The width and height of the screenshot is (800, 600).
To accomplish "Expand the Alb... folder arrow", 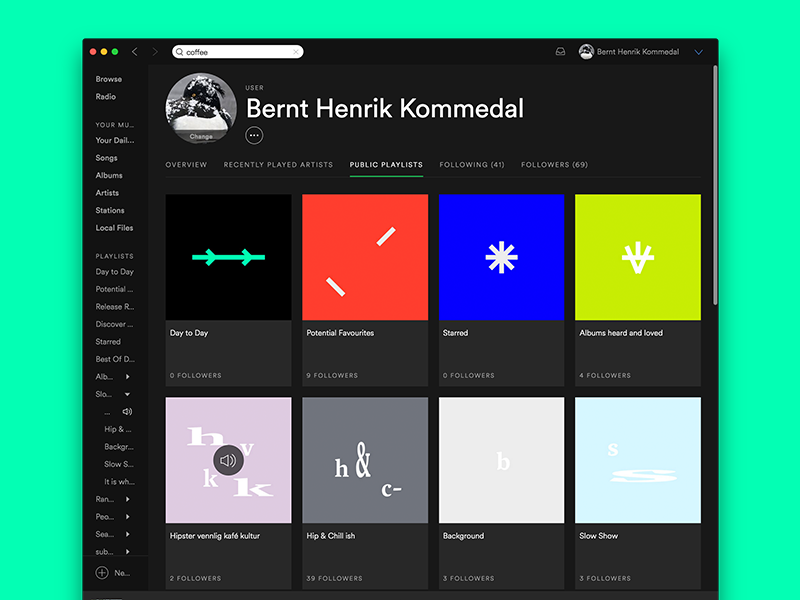I will point(128,377).
